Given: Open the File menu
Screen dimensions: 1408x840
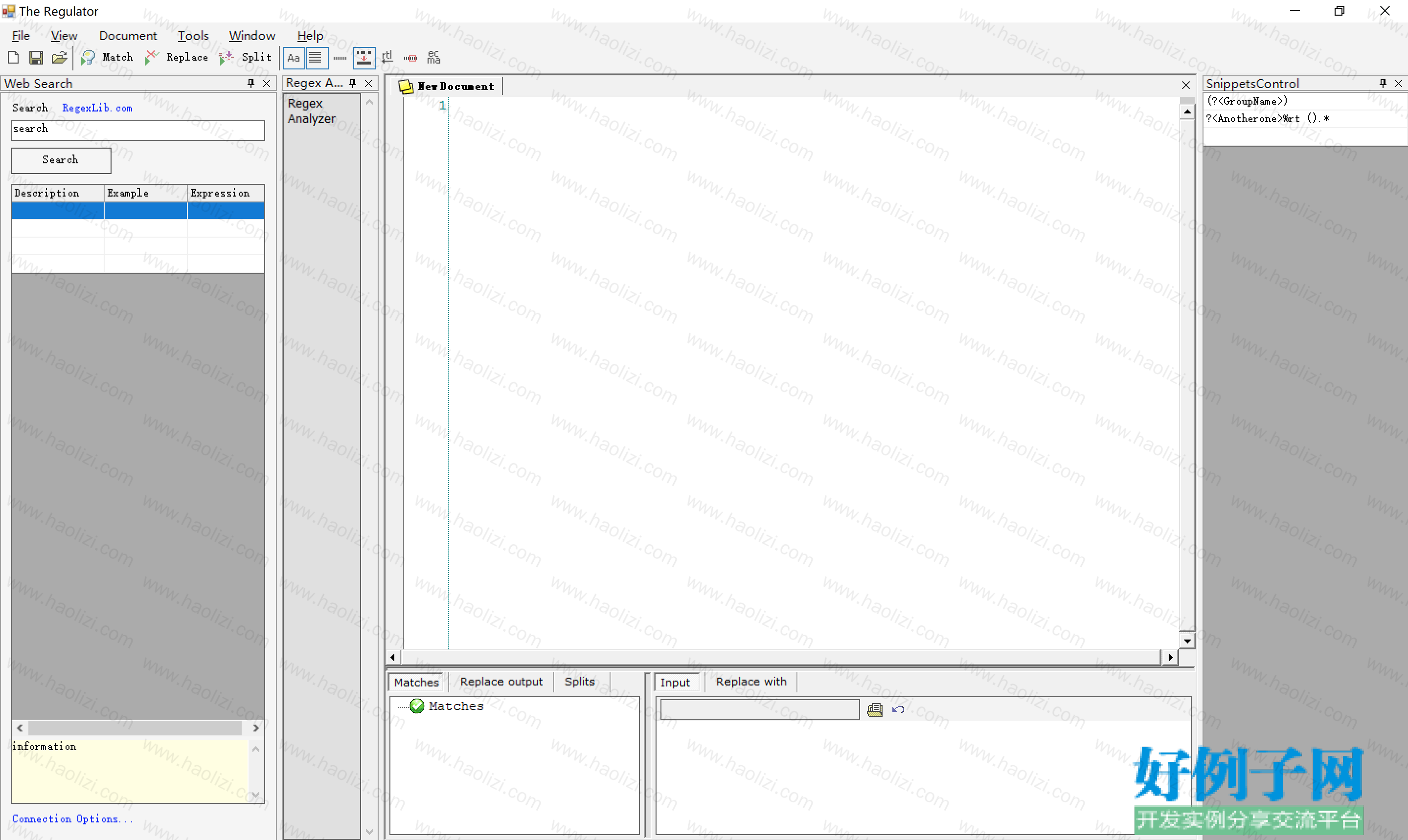Looking at the screenshot, I should (x=21, y=36).
